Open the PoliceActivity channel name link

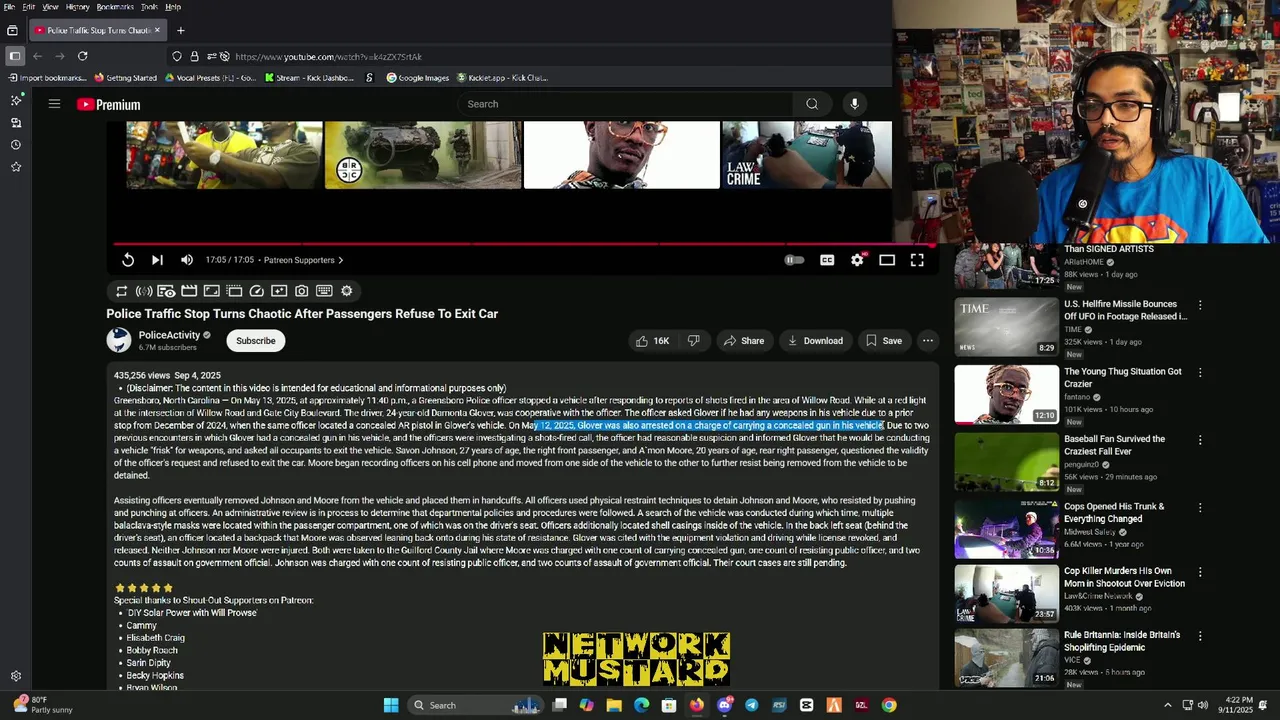pos(169,335)
